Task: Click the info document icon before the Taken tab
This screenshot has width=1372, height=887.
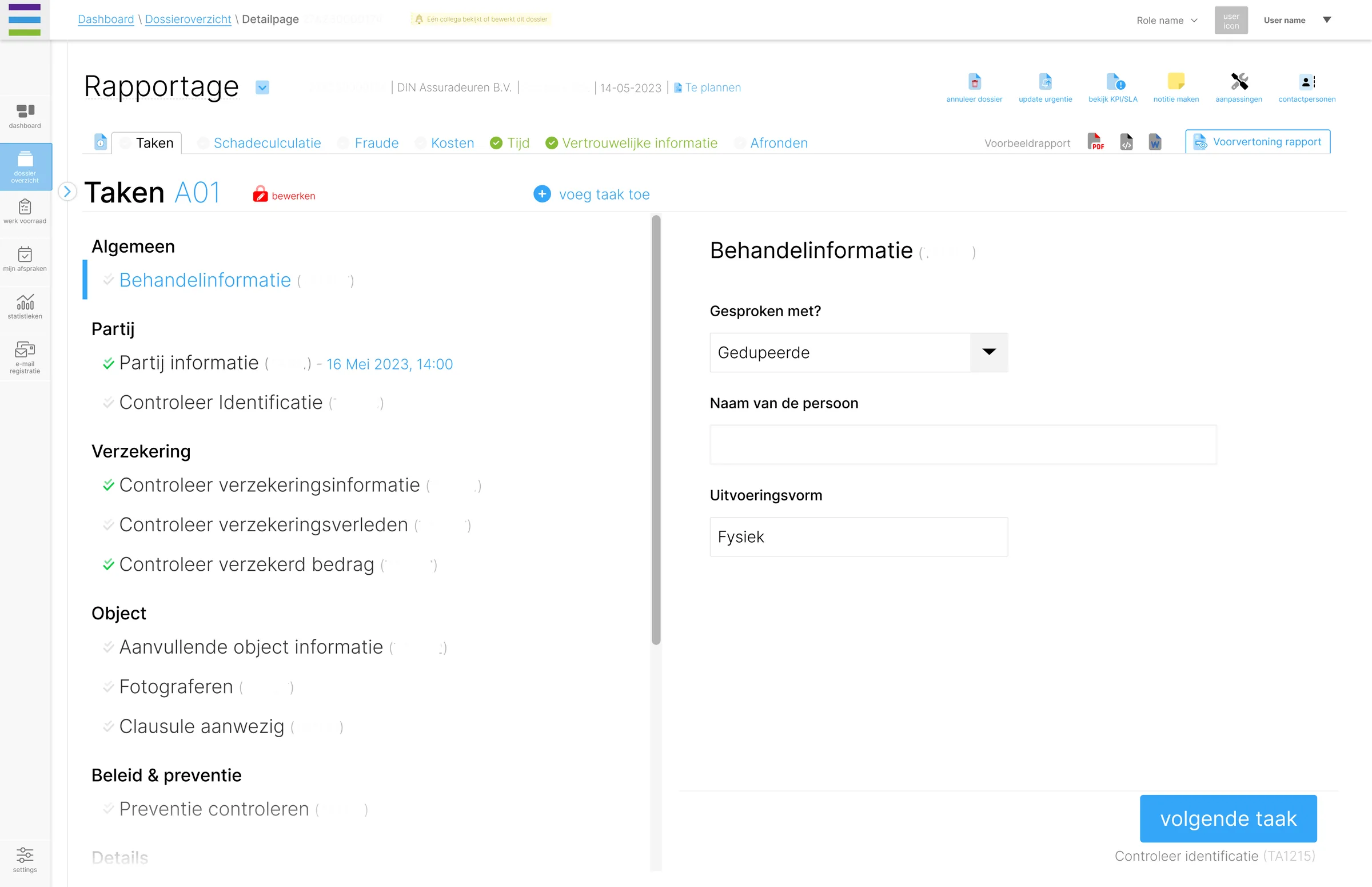Action: tap(100, 142)
